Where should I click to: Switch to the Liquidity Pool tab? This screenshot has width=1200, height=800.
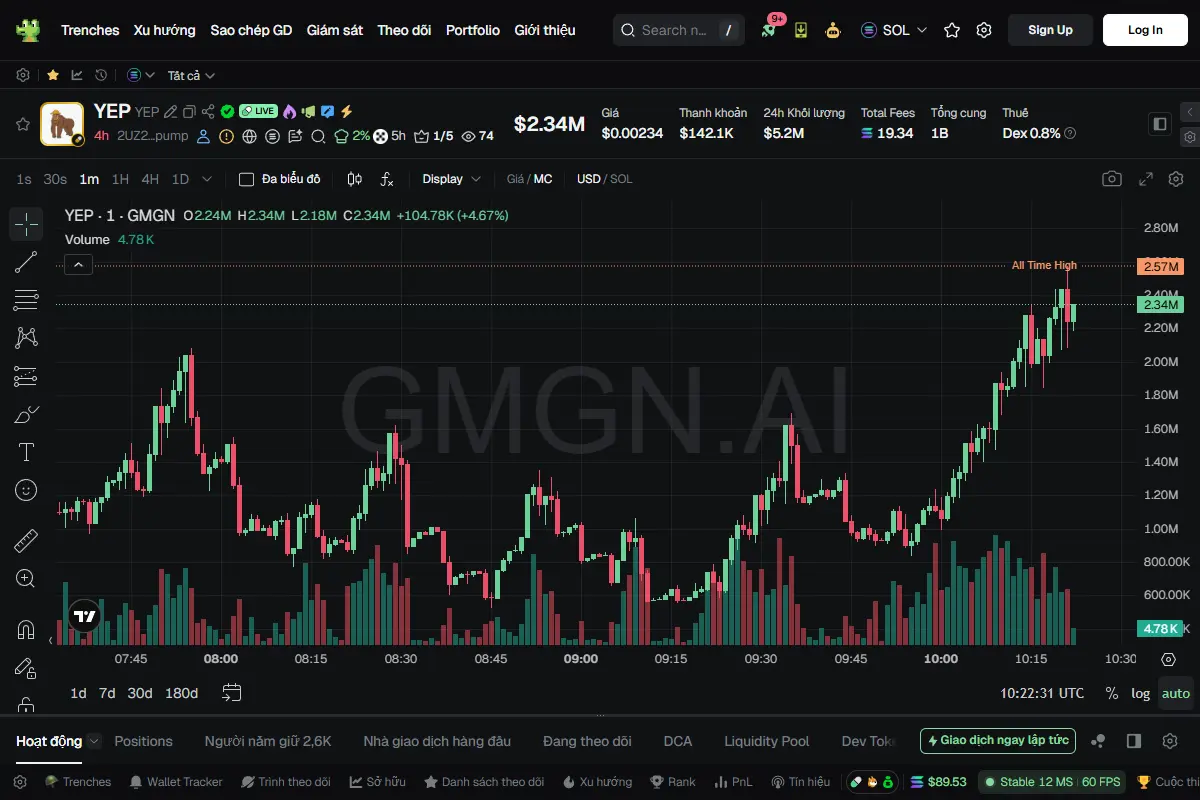pos(767,741)
